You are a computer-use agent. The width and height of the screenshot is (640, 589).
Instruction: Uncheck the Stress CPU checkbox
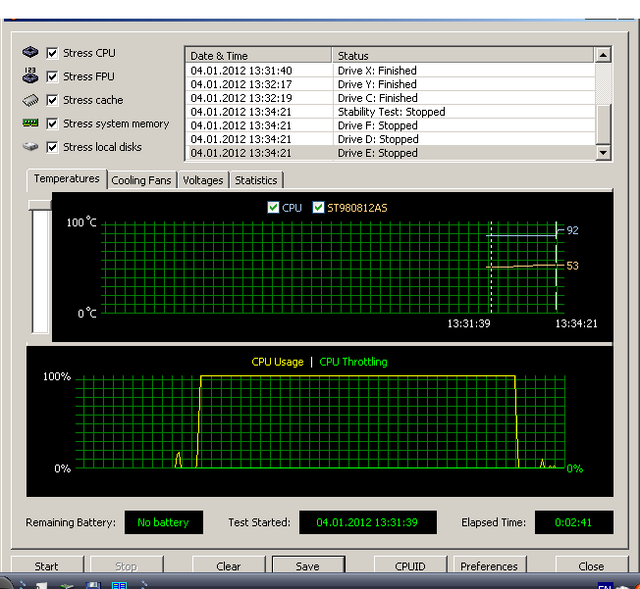(53, 53)
